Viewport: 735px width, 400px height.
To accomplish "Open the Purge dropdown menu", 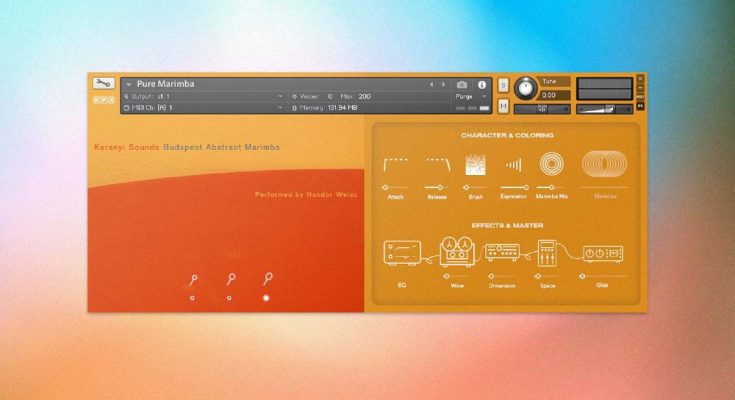I will 470,96.
